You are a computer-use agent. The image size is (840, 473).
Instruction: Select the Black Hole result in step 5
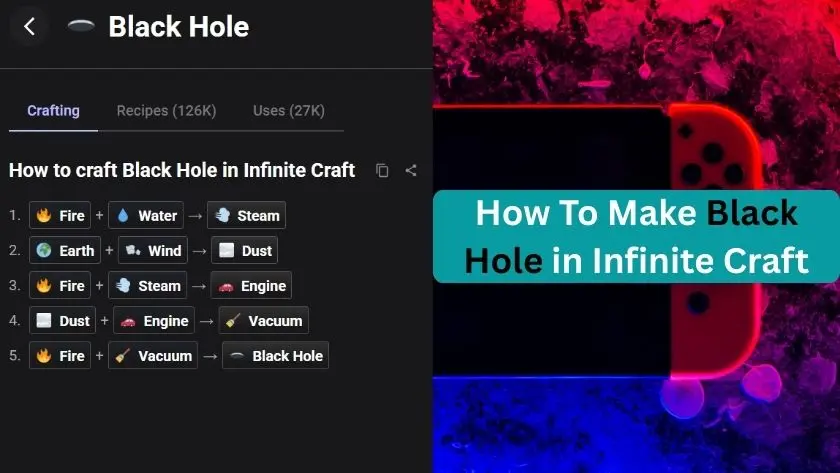[x=276, y=355]
